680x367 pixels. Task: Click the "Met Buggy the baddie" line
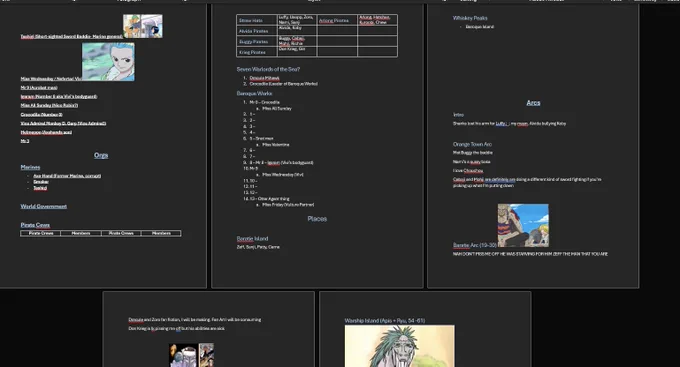pos(473,153)
